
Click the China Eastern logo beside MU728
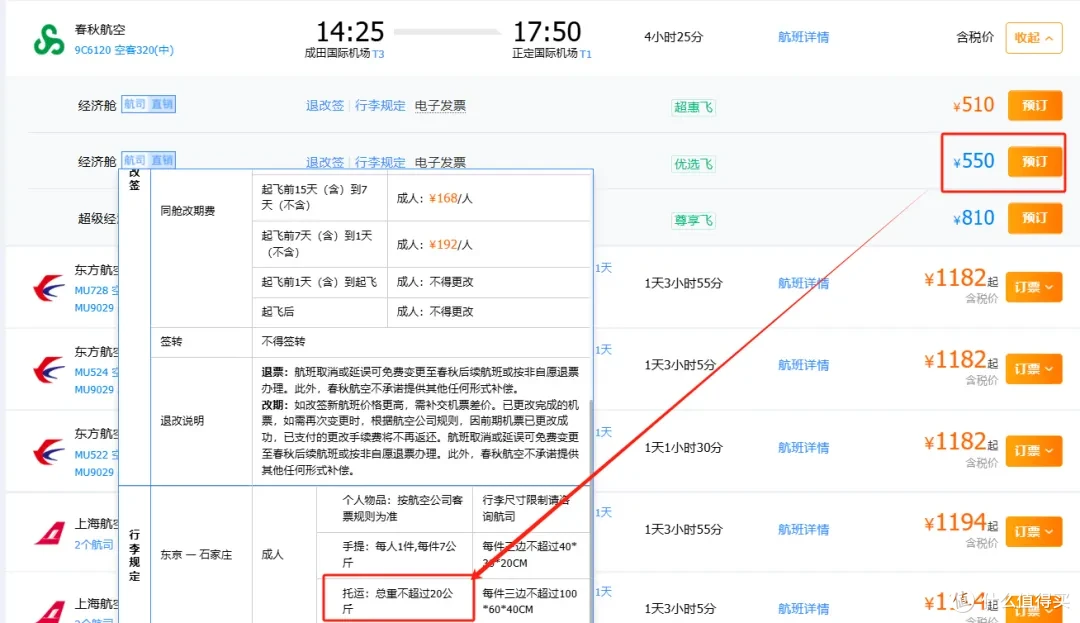(x=48, y=288)
